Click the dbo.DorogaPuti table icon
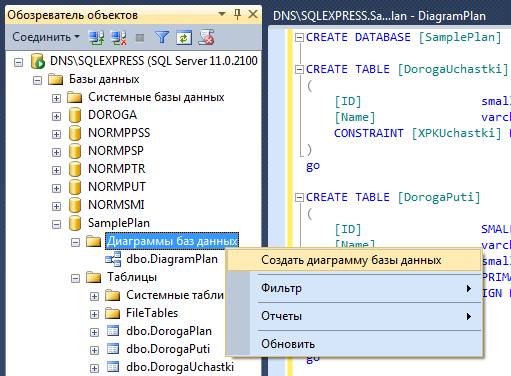 113,349
